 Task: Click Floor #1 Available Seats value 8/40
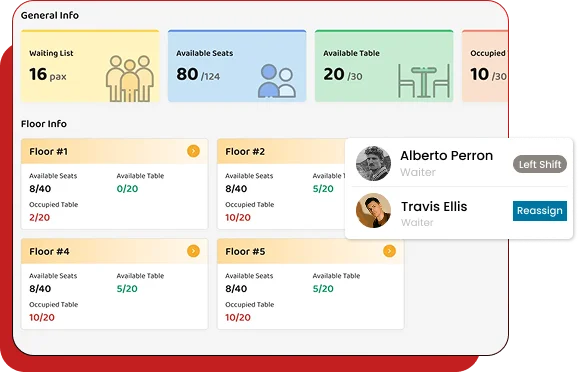40,189
